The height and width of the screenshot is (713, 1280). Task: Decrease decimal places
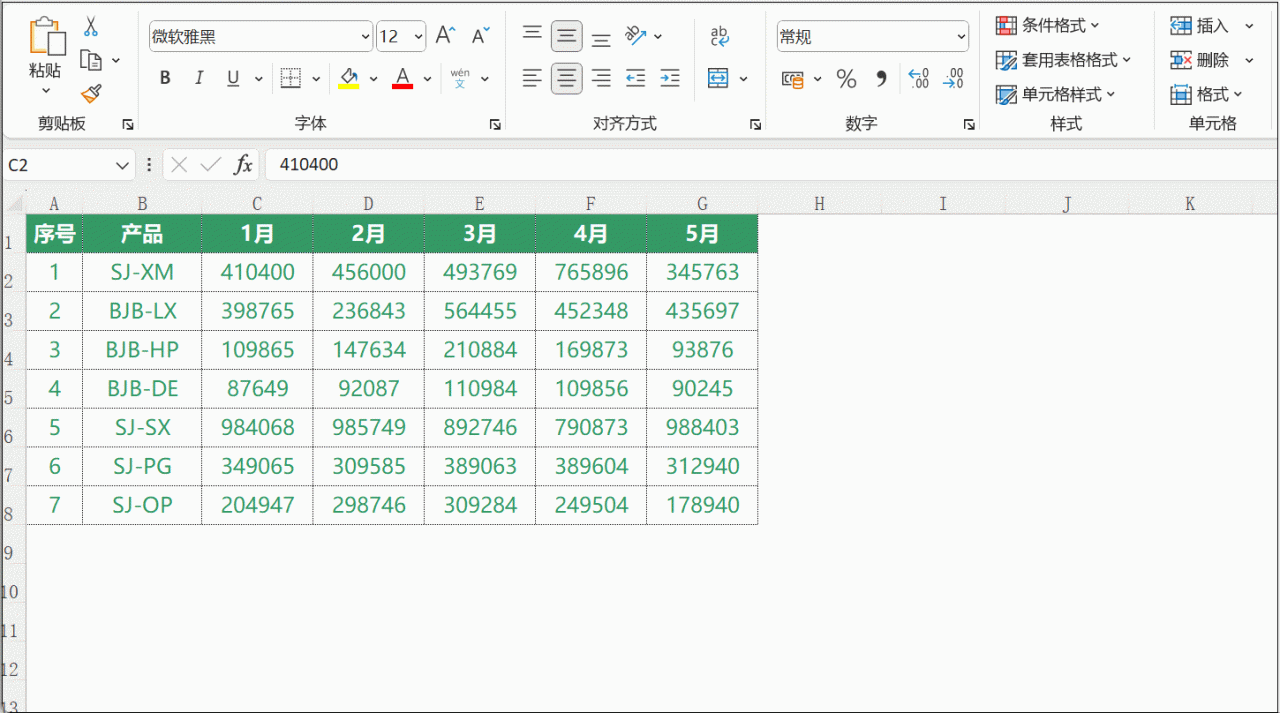[x=953, y=78]
